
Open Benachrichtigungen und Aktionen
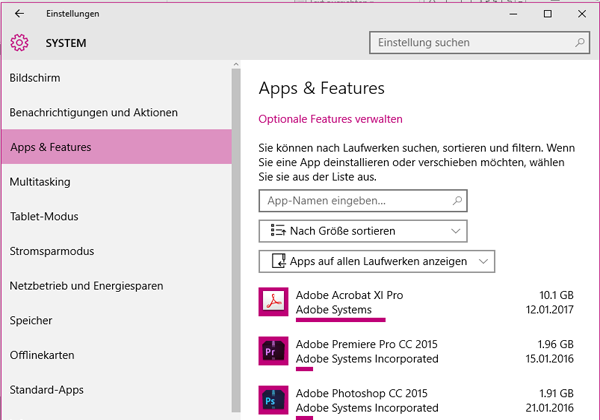pos(117,112)
